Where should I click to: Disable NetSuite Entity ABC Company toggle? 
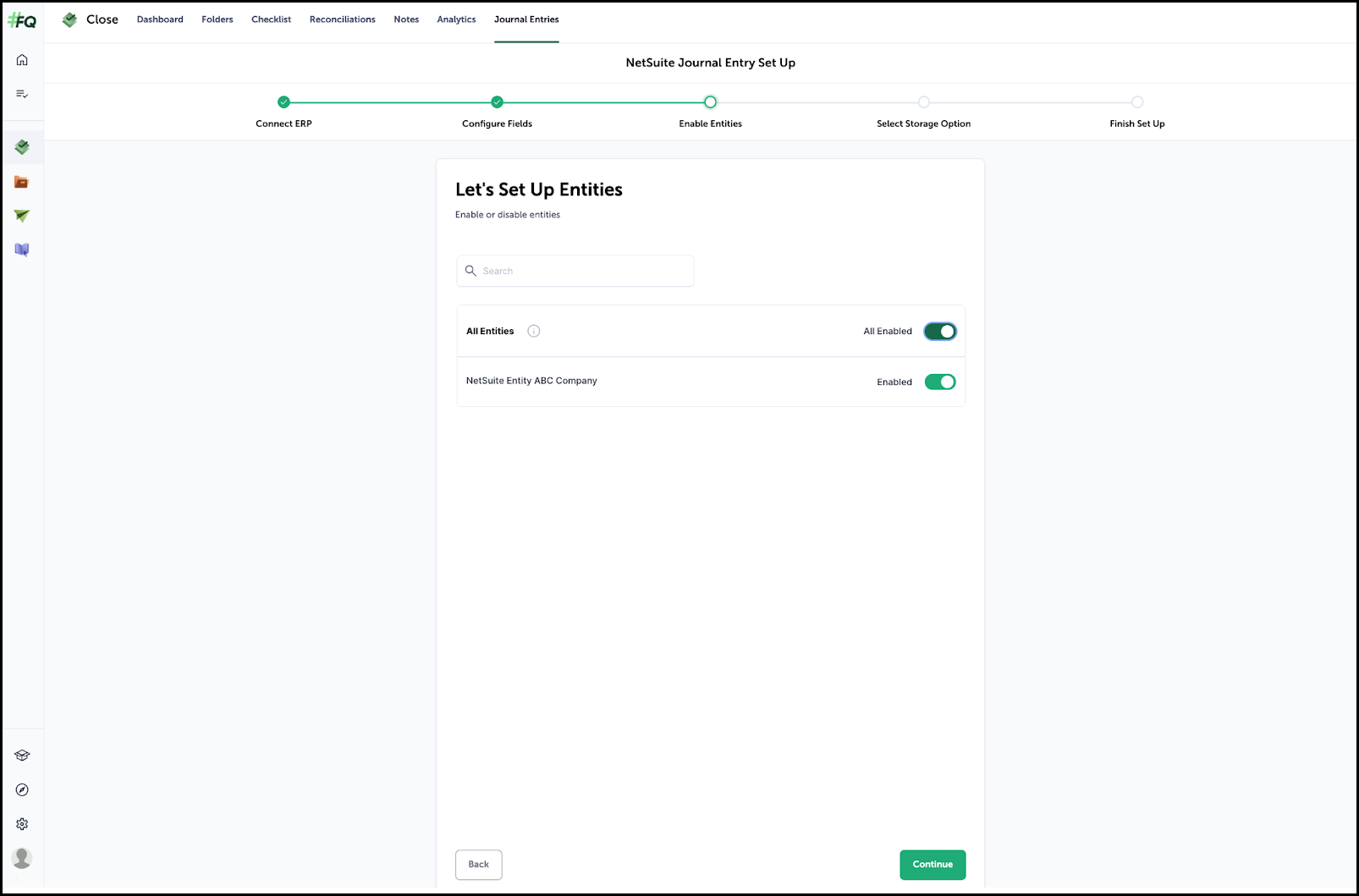(x=939, y=382)
